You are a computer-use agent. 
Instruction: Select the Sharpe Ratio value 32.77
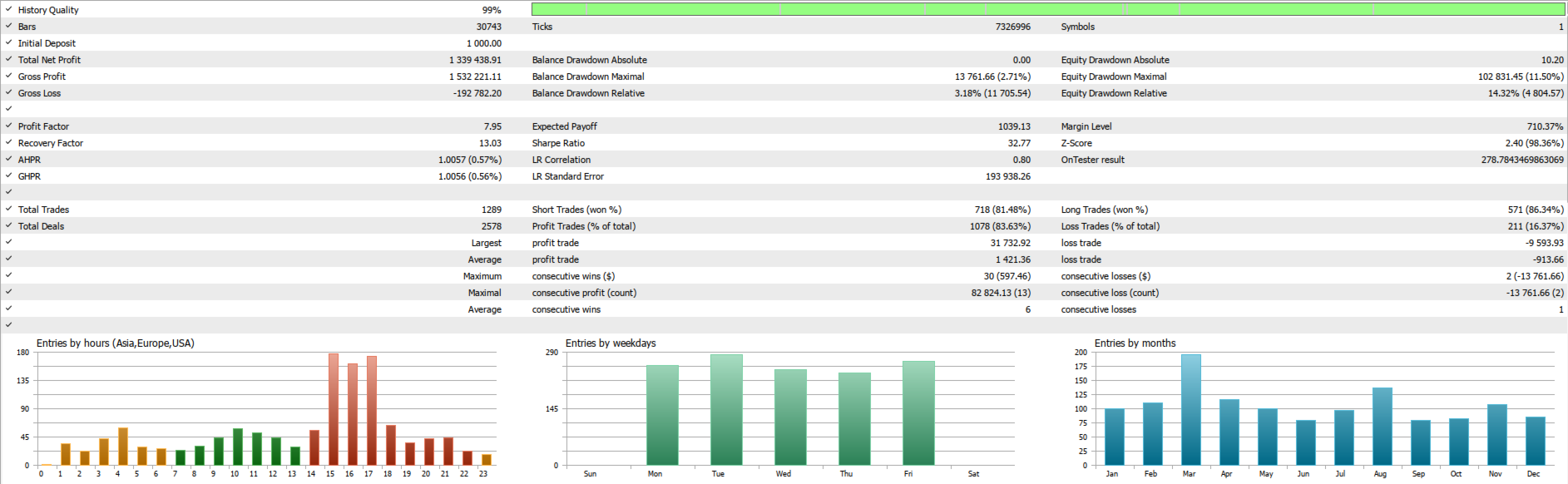(x=1019, y=143)
